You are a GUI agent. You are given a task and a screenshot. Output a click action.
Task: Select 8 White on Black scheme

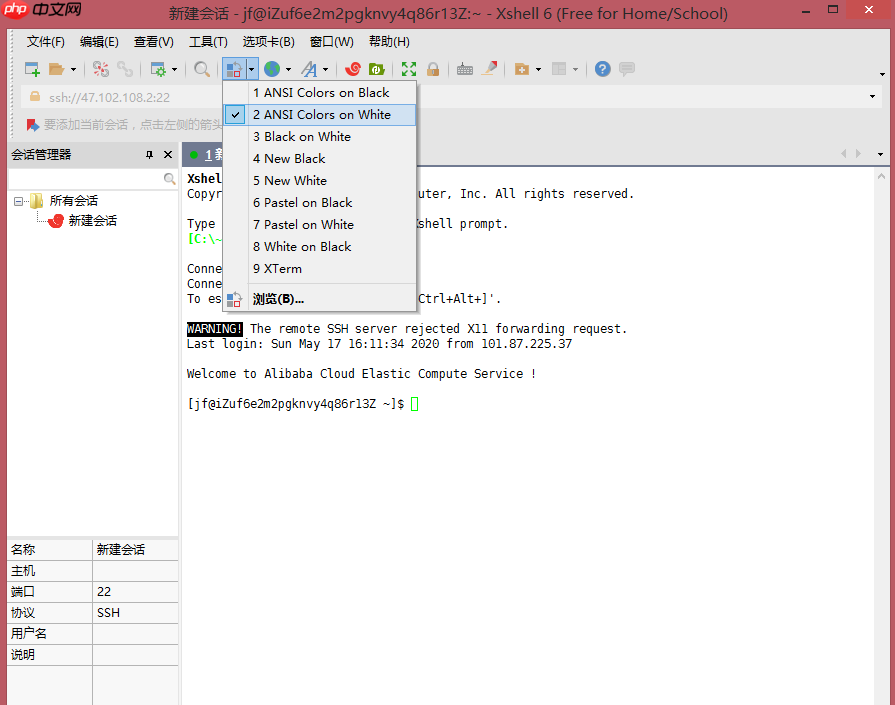tap(320, 247)
